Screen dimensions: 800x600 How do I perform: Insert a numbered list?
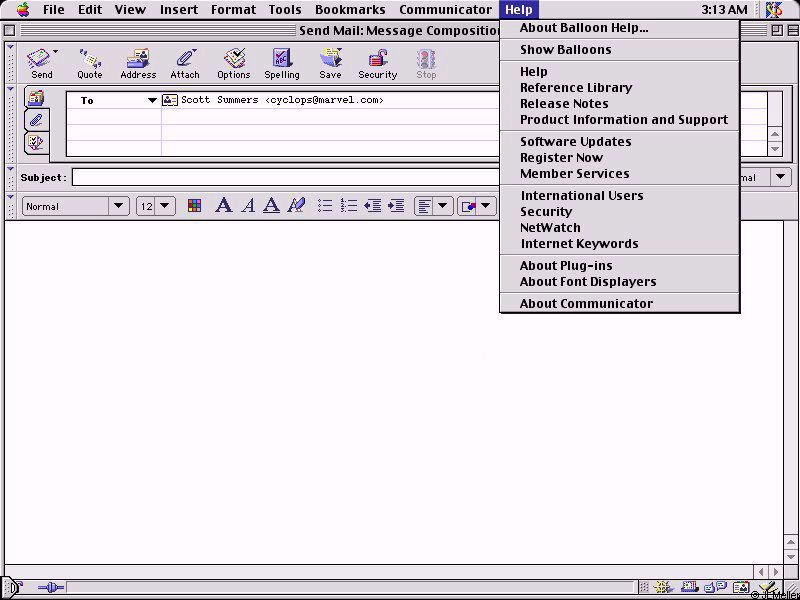point(349,206)
